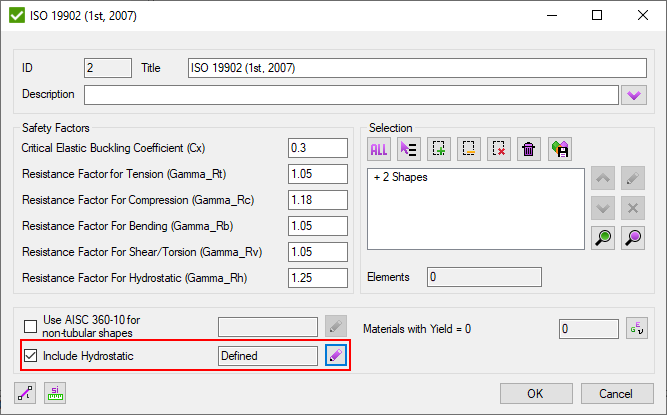Click the Description text field
The height and width of the screenshot is (415, 667).
click(x=351, y=95)
